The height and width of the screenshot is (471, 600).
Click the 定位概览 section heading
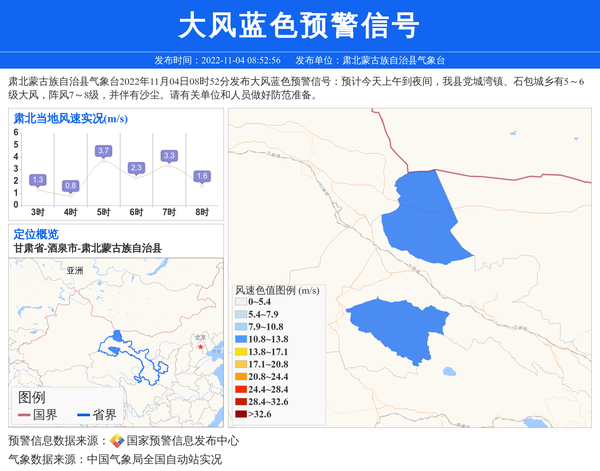(36, 233)
